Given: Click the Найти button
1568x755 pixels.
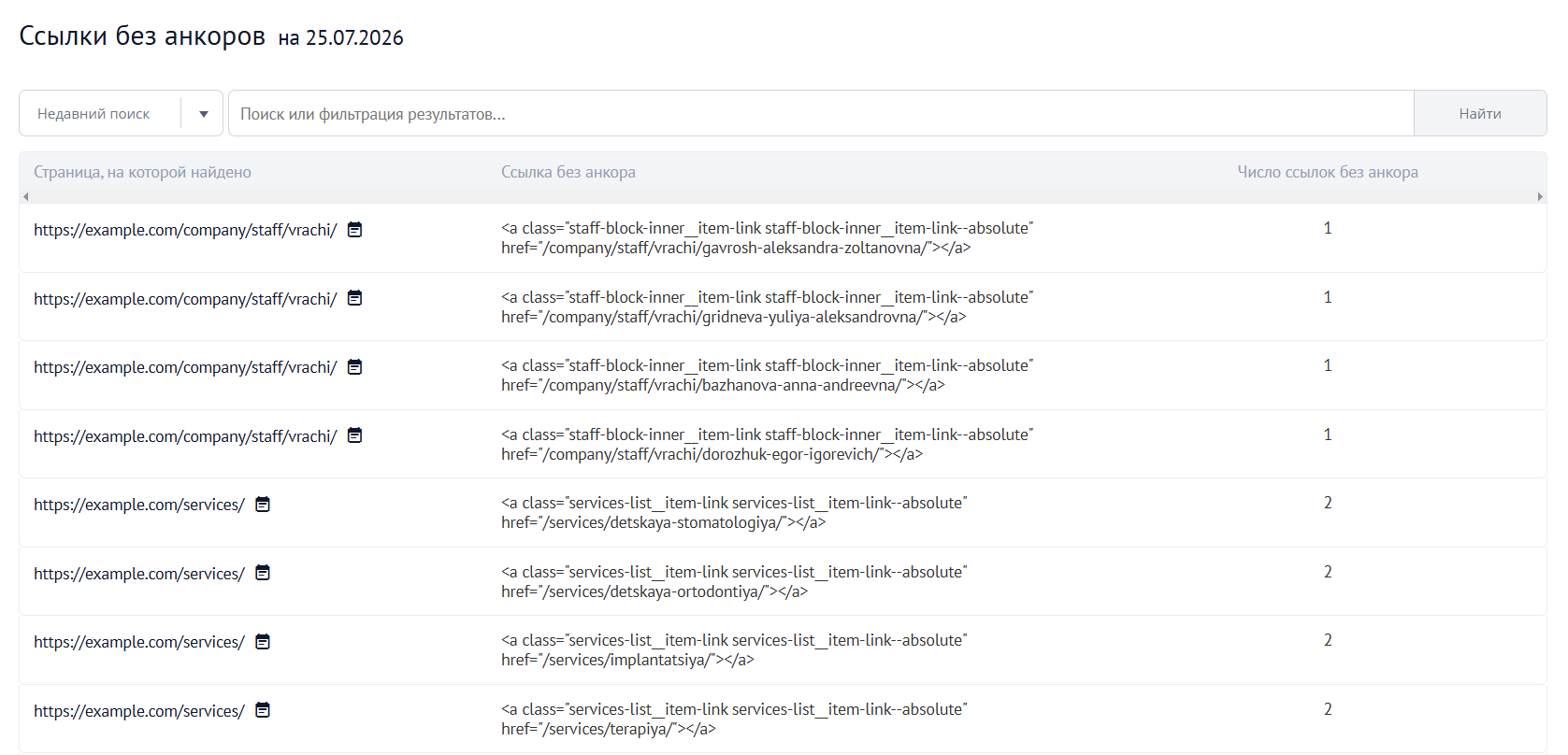Looking at the screenshot, I should tap(1480, 113).
